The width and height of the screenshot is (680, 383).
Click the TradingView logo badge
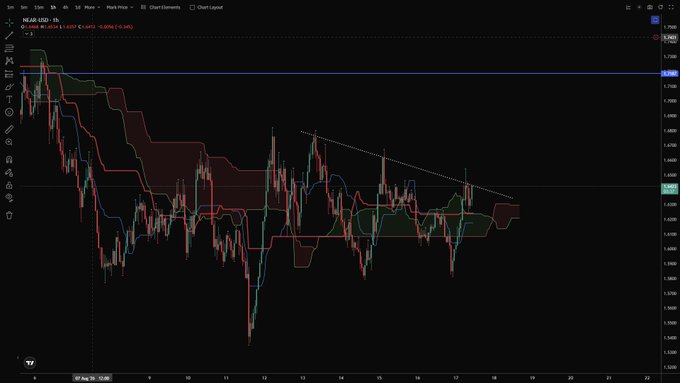tap(30, 363)
